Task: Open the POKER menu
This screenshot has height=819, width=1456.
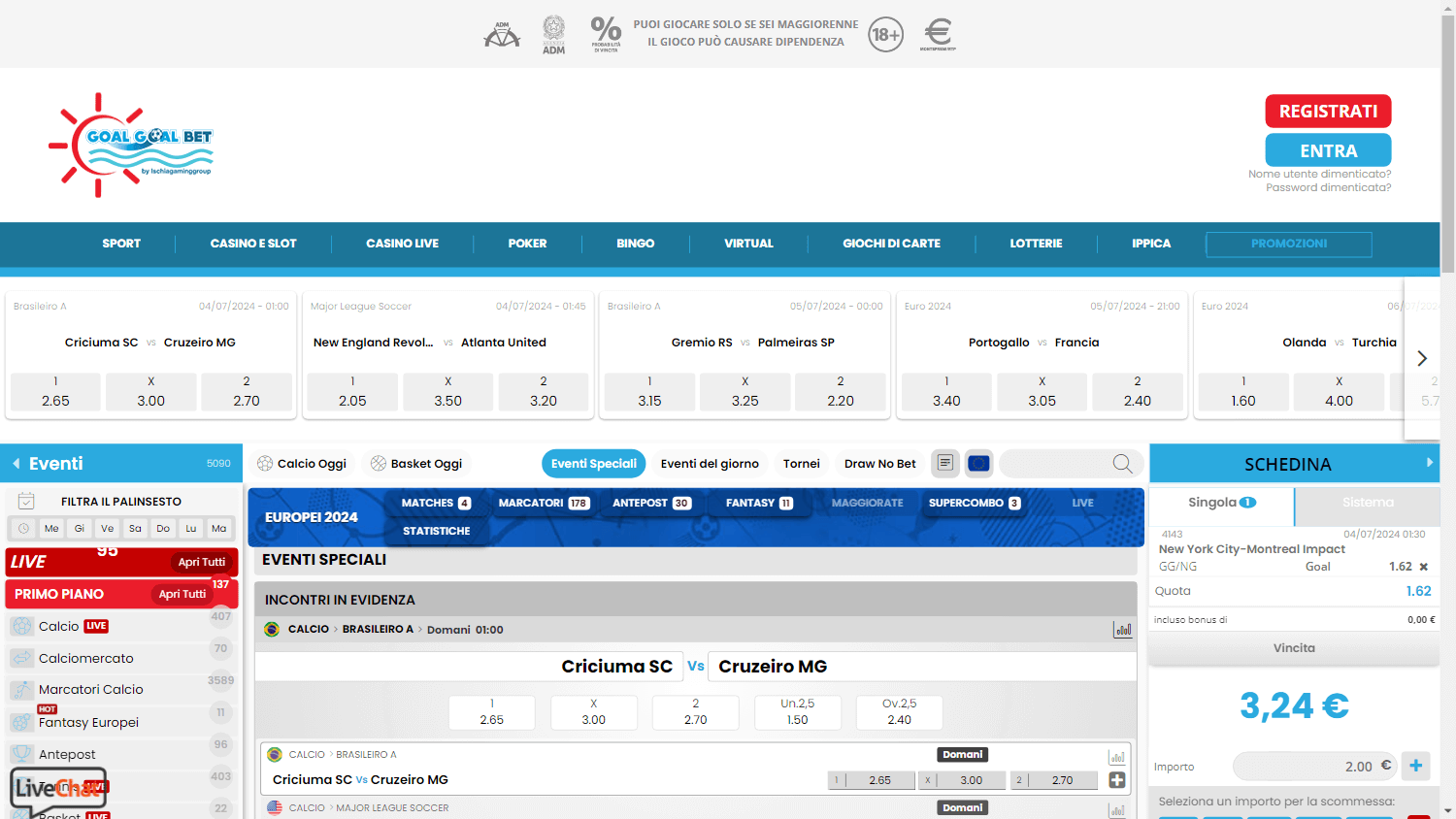Action: (527, 244)
